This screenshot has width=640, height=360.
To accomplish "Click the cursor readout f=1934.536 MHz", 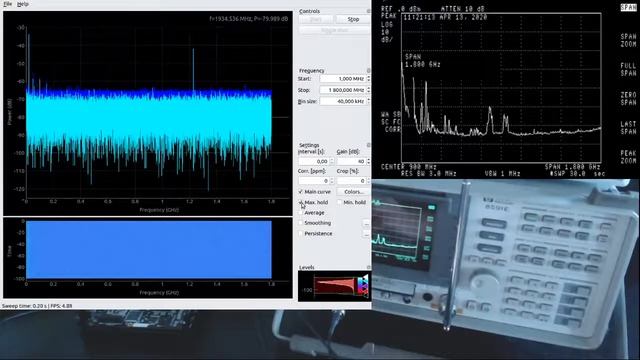I will [249, 18].
